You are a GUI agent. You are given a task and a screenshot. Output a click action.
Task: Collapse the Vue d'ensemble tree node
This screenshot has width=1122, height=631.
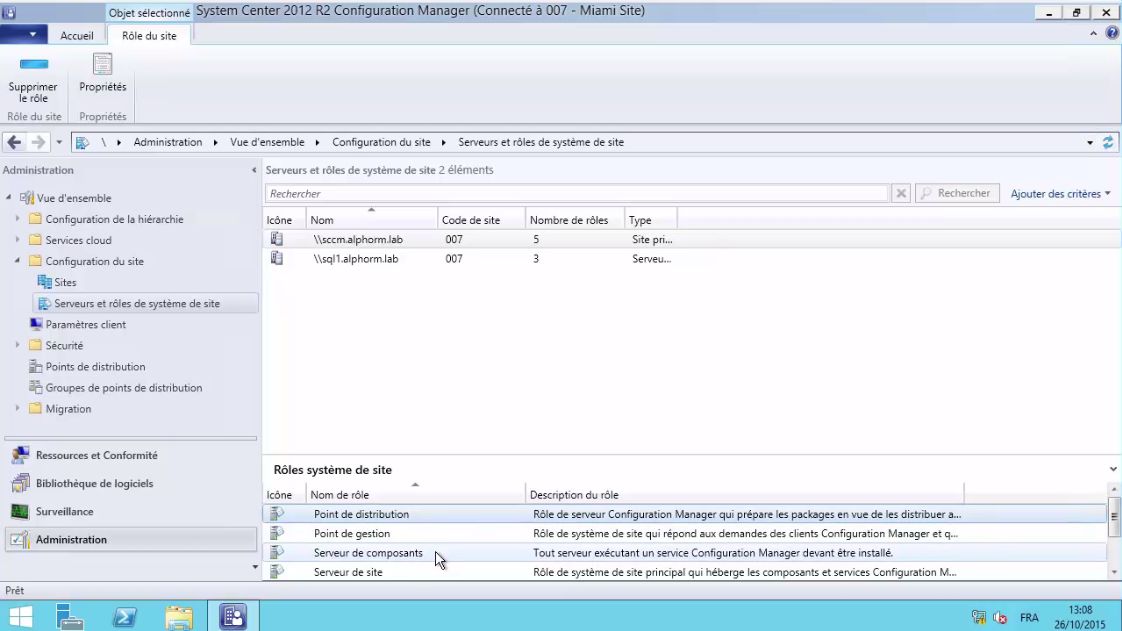click(x=9, y=197)
